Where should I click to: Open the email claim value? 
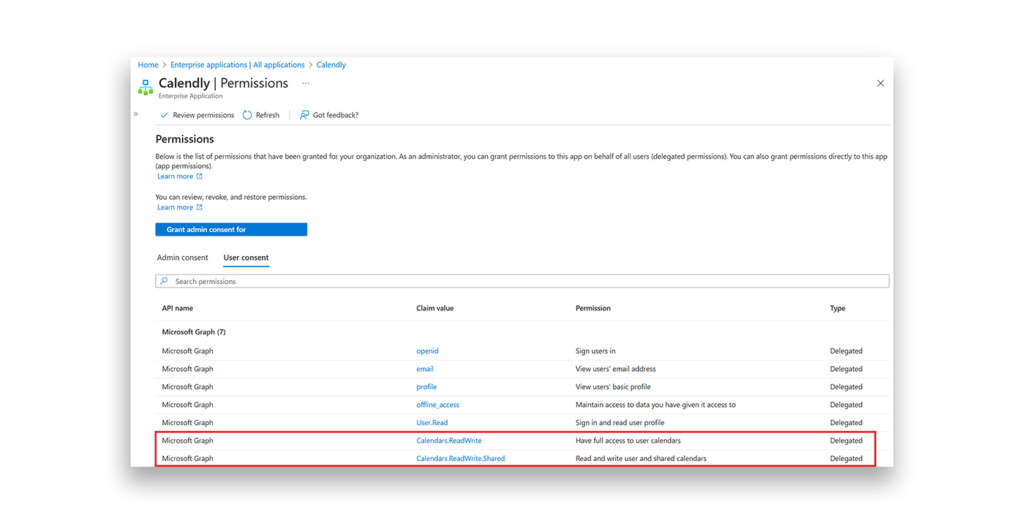[x=424, y=369]
